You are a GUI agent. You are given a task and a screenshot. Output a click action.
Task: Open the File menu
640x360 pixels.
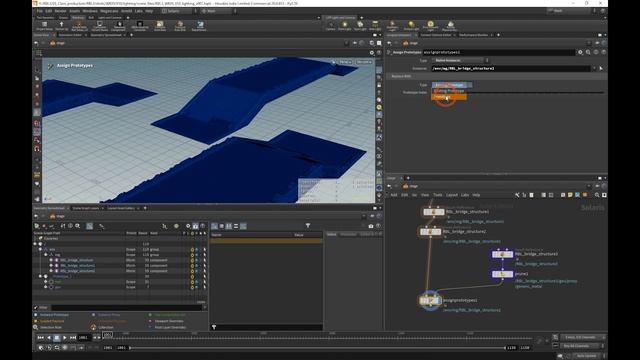pos(40,11)
